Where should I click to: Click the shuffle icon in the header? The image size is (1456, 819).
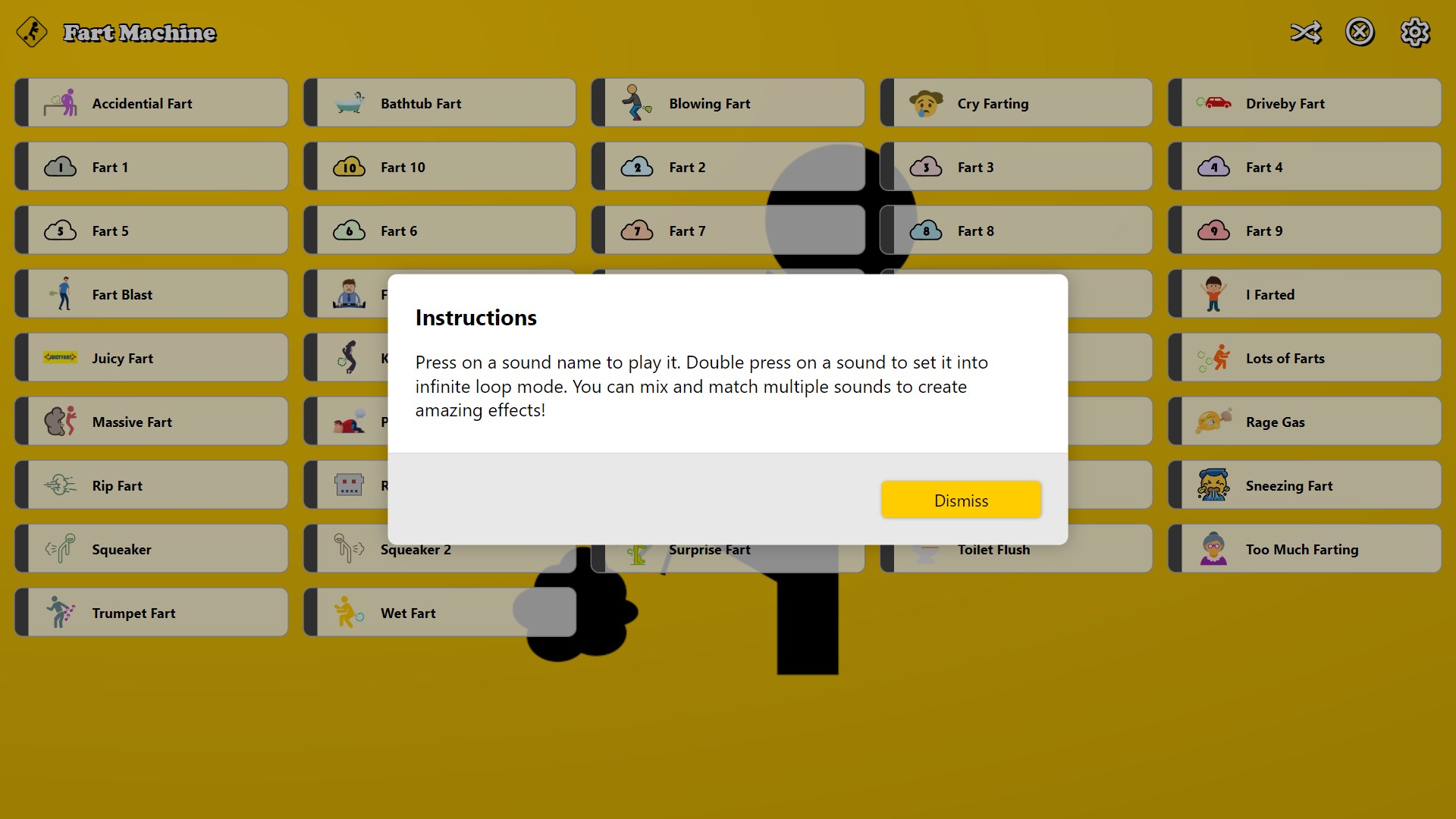pos(1306,33)
